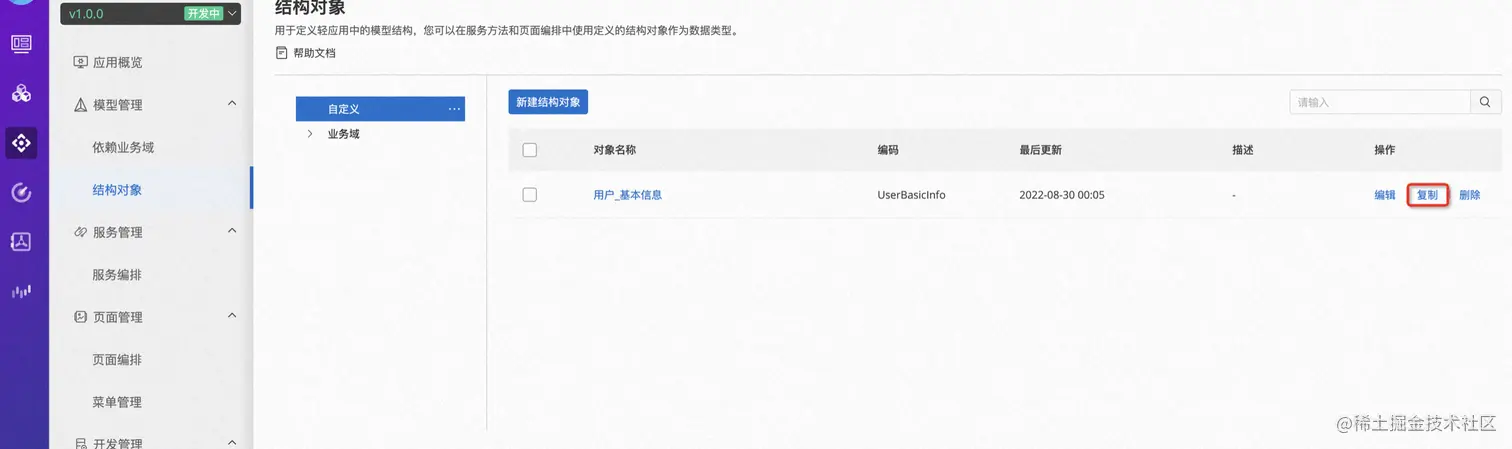Open the 用户_基本信息 object link
The height and width of the screenshot is (449, 1512).
627,195
